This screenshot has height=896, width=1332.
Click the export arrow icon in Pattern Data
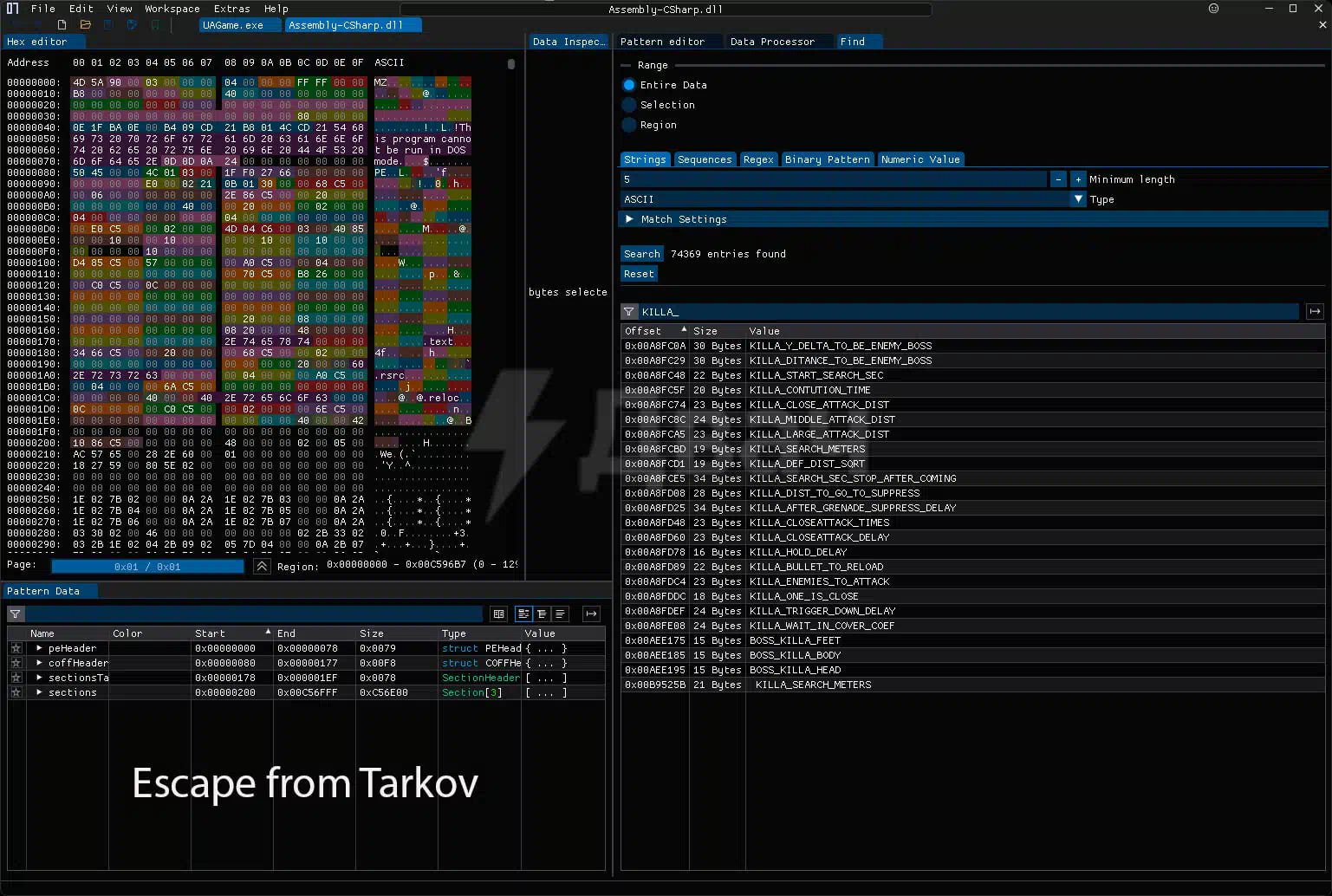pyautogui.click(x=591, y=614)
